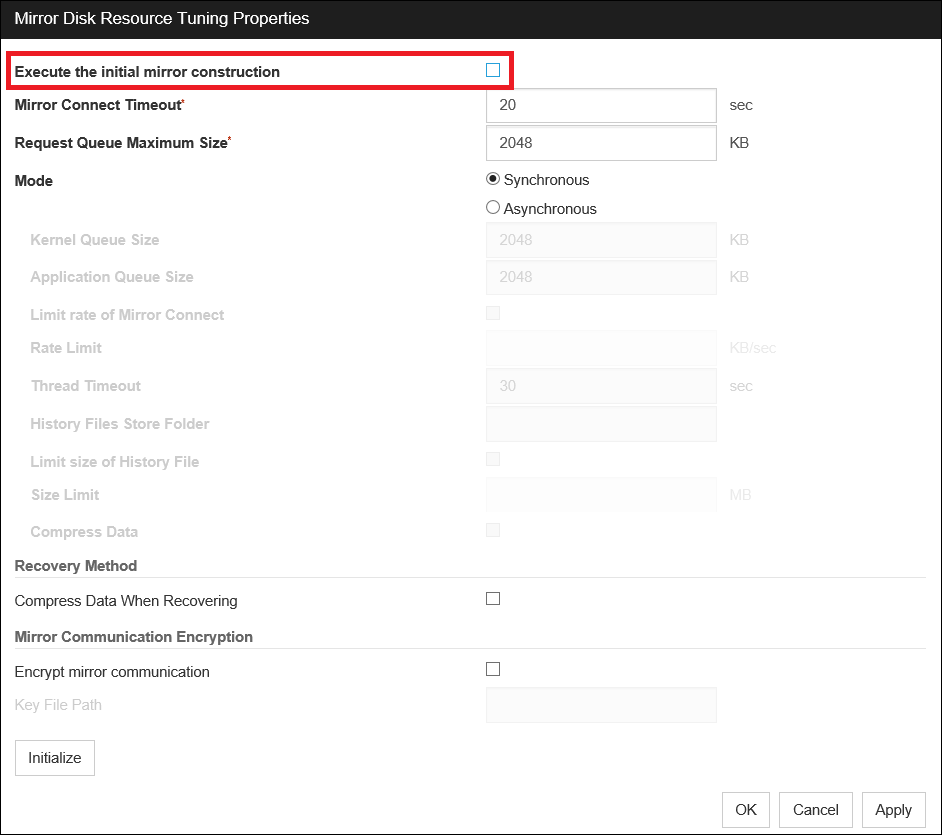Click the Kernel Queue Size input
Image resolution: width=942 pixels, height=835 pixels.
point(600,240)
